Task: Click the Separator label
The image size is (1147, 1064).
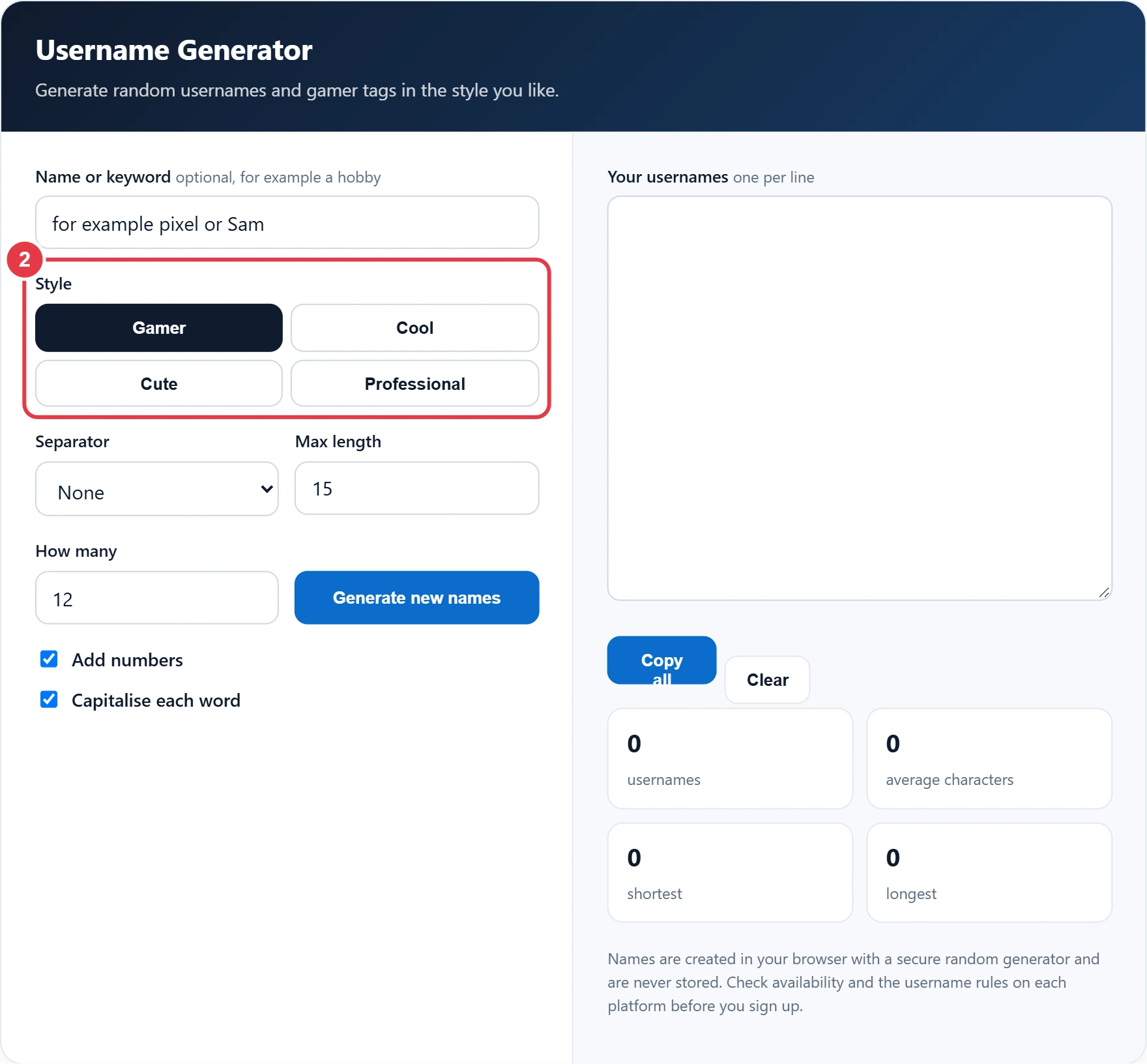Action: 72,441
